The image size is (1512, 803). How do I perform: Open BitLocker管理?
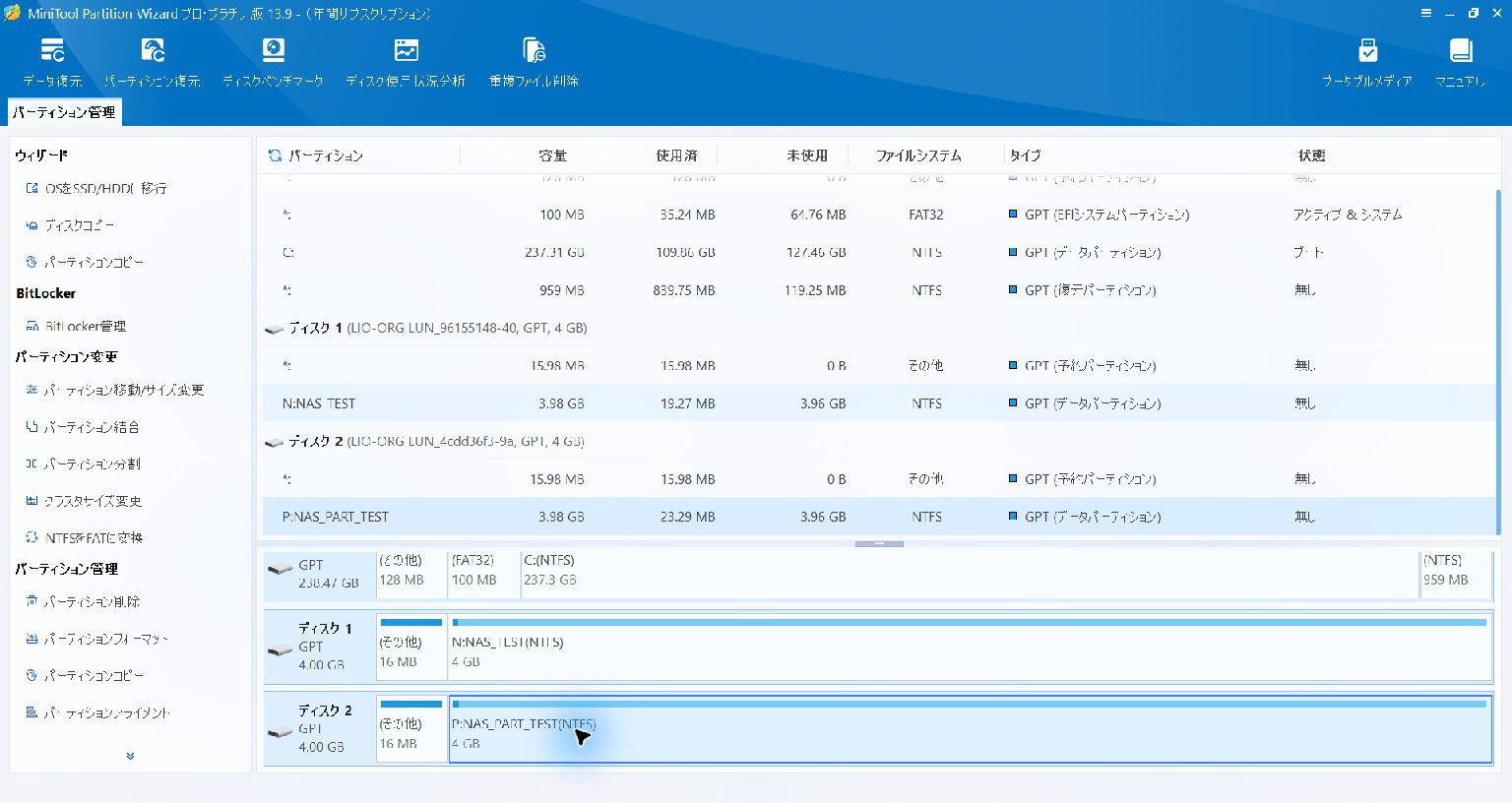76,326
